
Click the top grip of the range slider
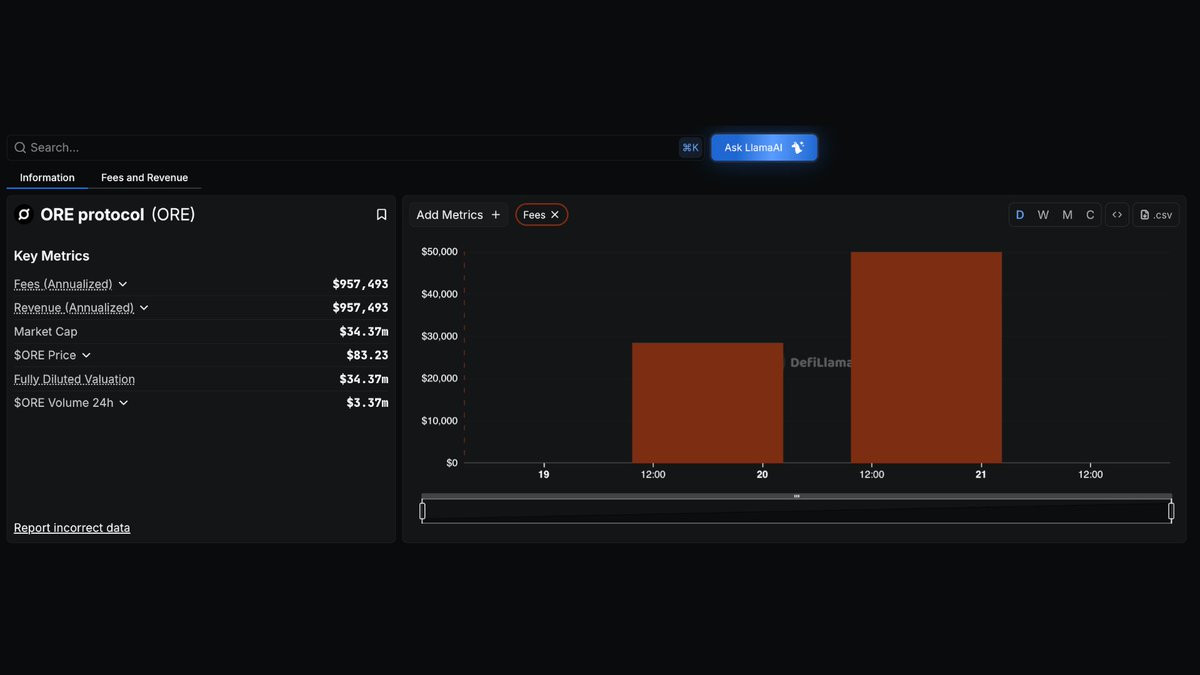click(797, 496)
